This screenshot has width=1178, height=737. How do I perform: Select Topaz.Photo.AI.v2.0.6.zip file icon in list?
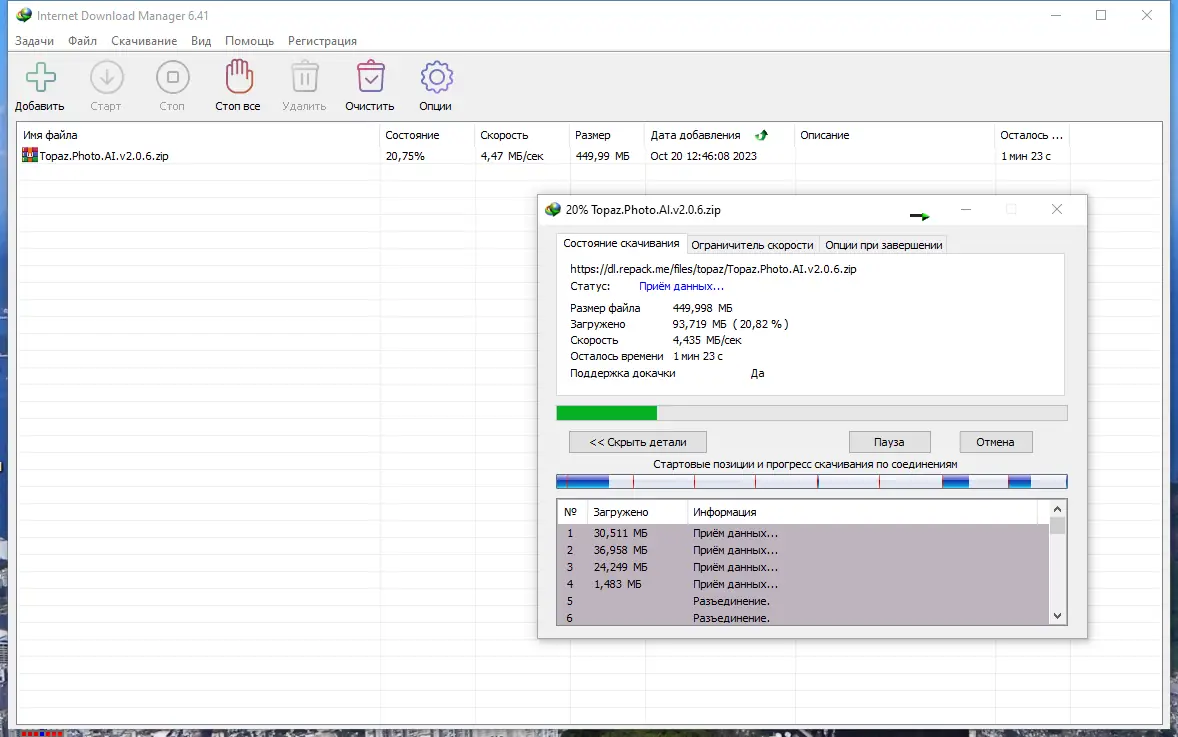29,156
